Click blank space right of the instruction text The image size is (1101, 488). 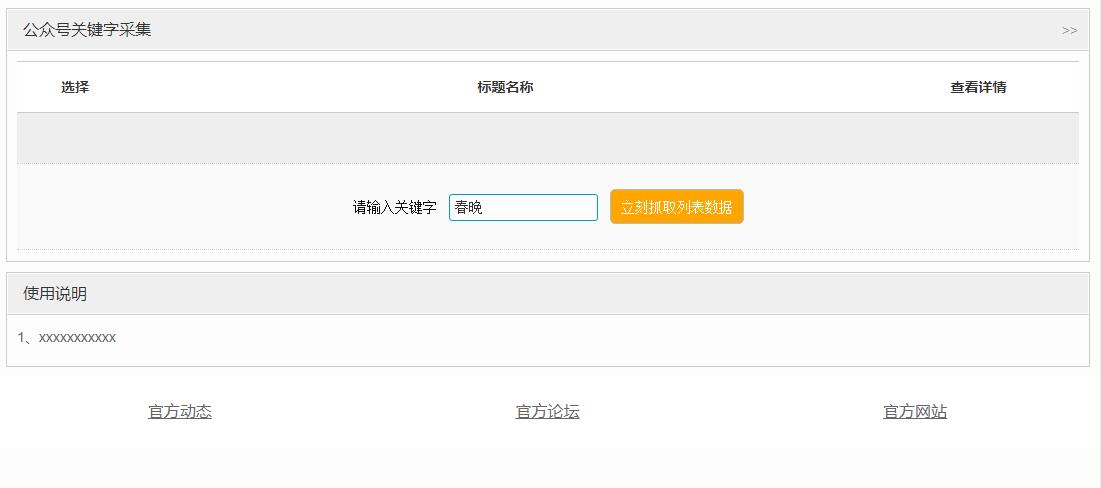pyautogui.click(x=600, y=338)
